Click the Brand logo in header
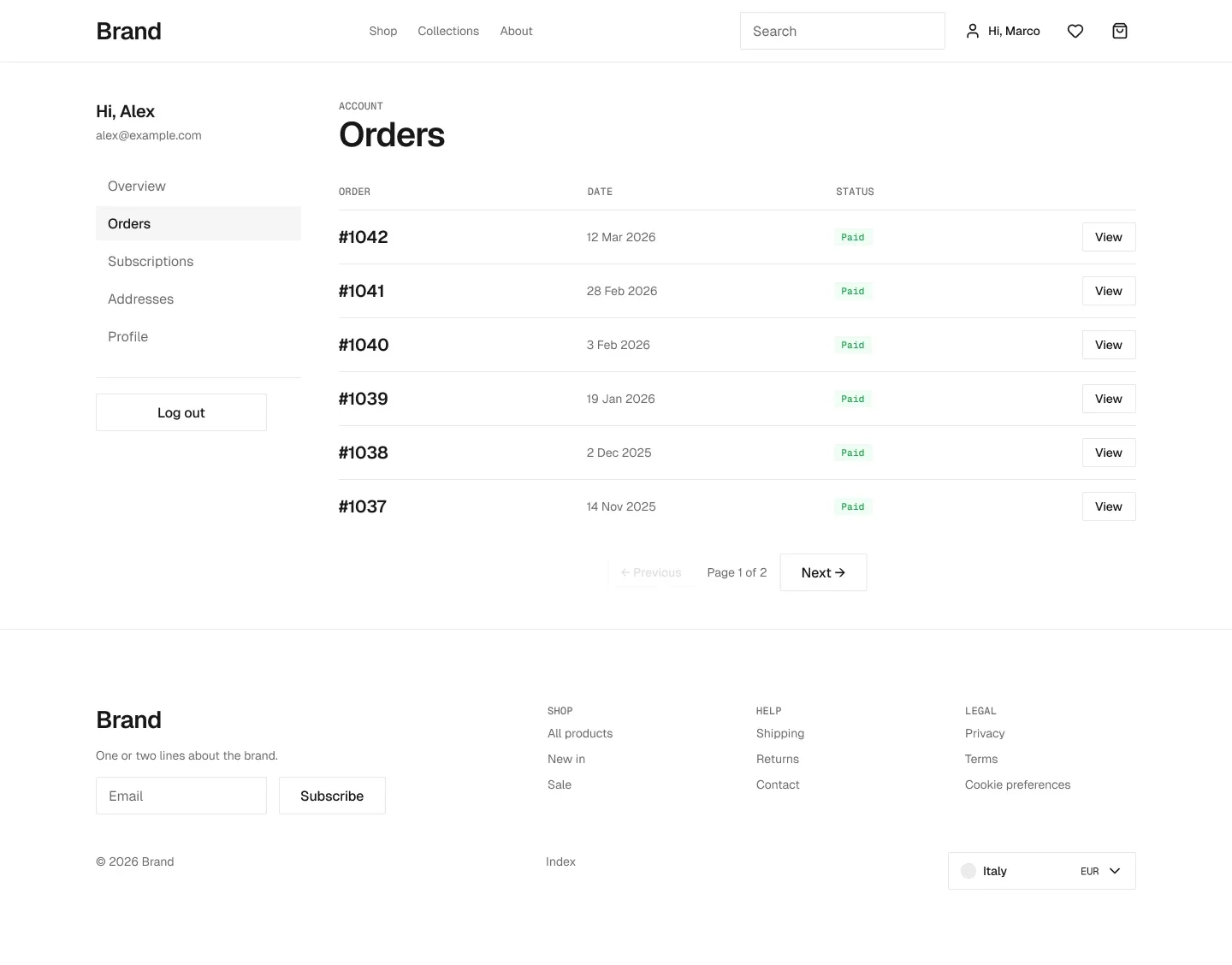 (128, 31)
